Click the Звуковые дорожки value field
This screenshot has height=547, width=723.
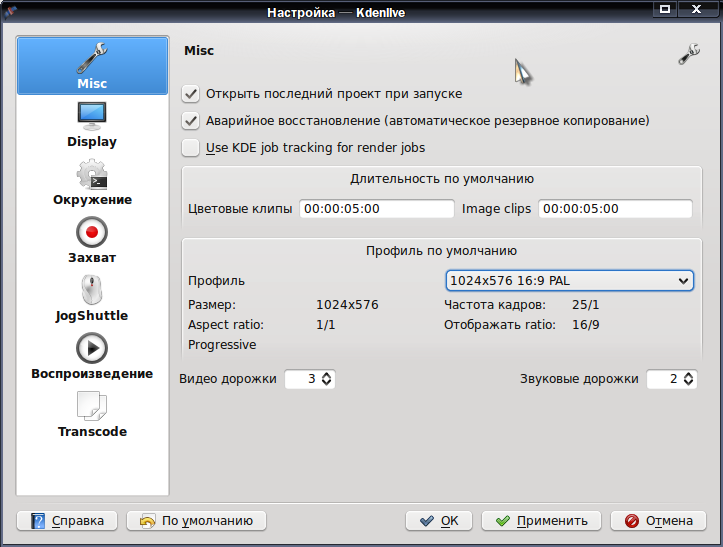[x=665, y=379]
